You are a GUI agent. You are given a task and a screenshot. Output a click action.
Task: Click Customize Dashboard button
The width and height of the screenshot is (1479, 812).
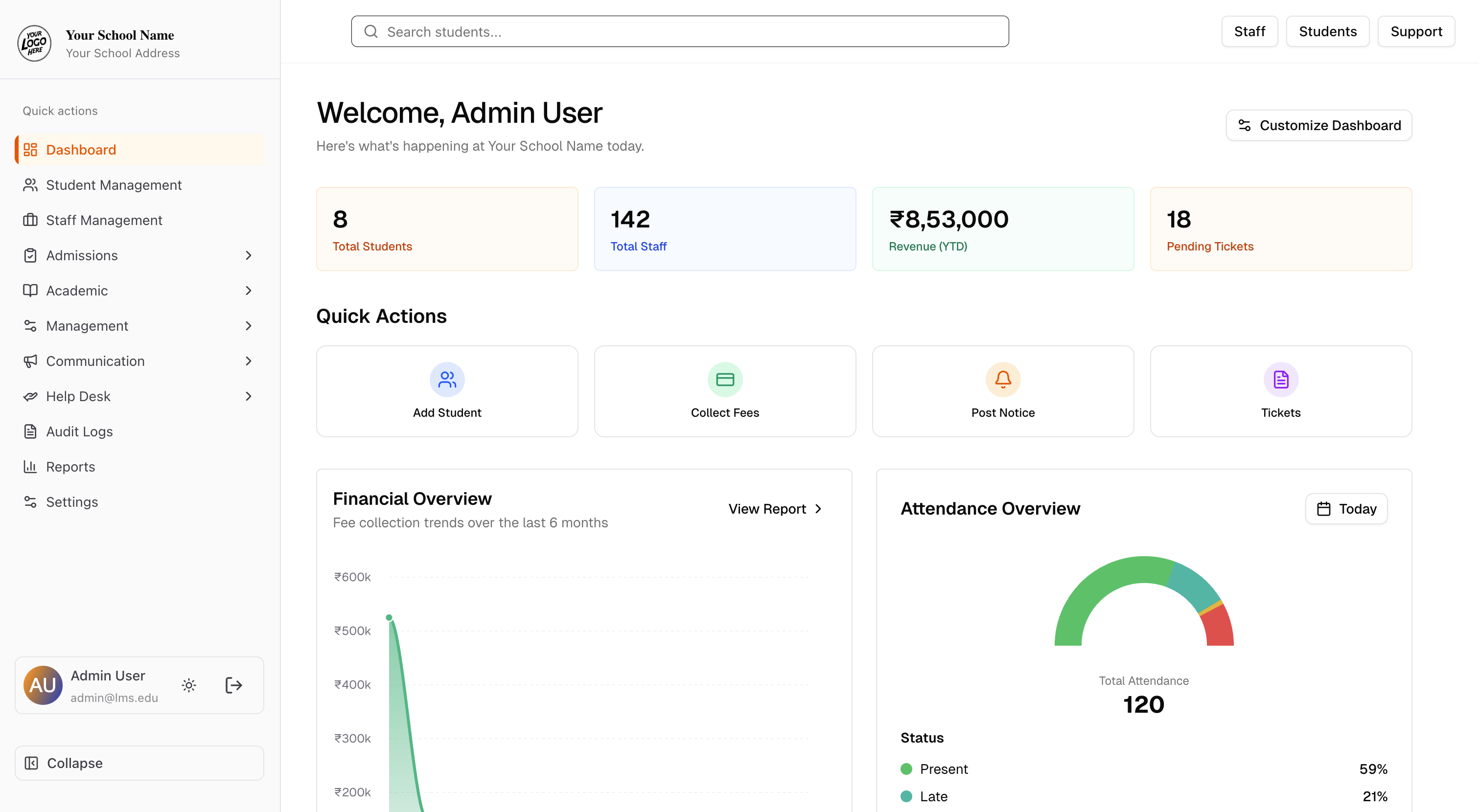pos(1318,125)
